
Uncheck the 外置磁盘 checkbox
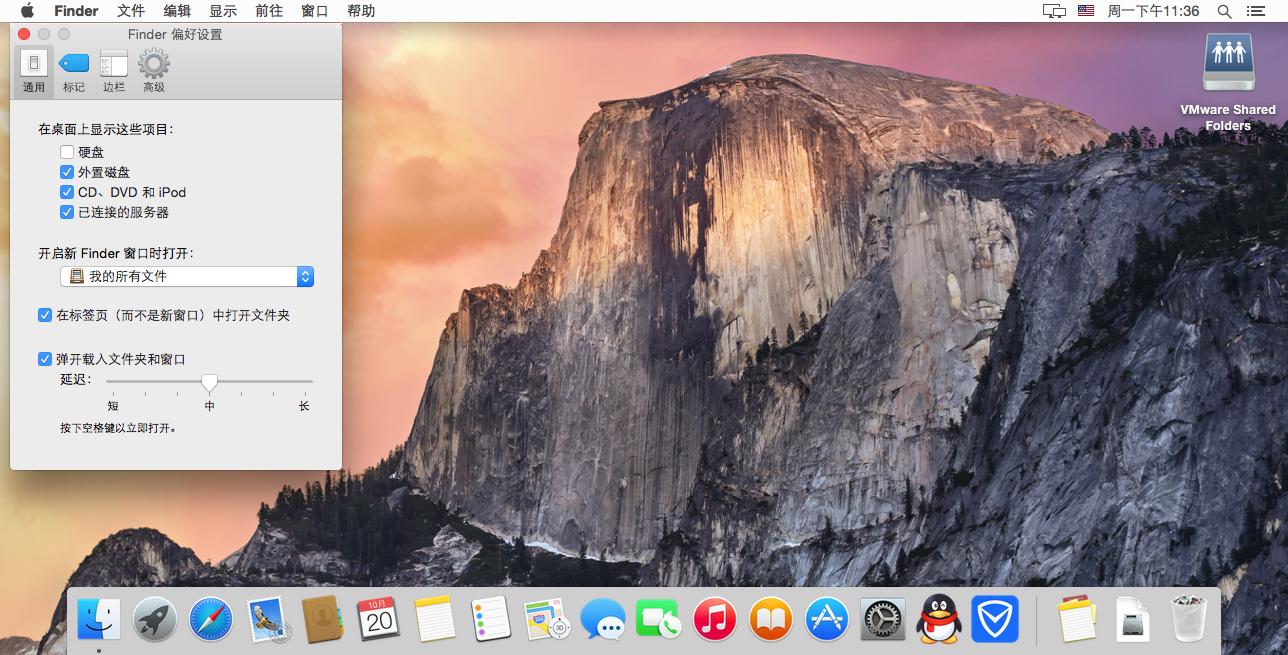tap(67, 172)
